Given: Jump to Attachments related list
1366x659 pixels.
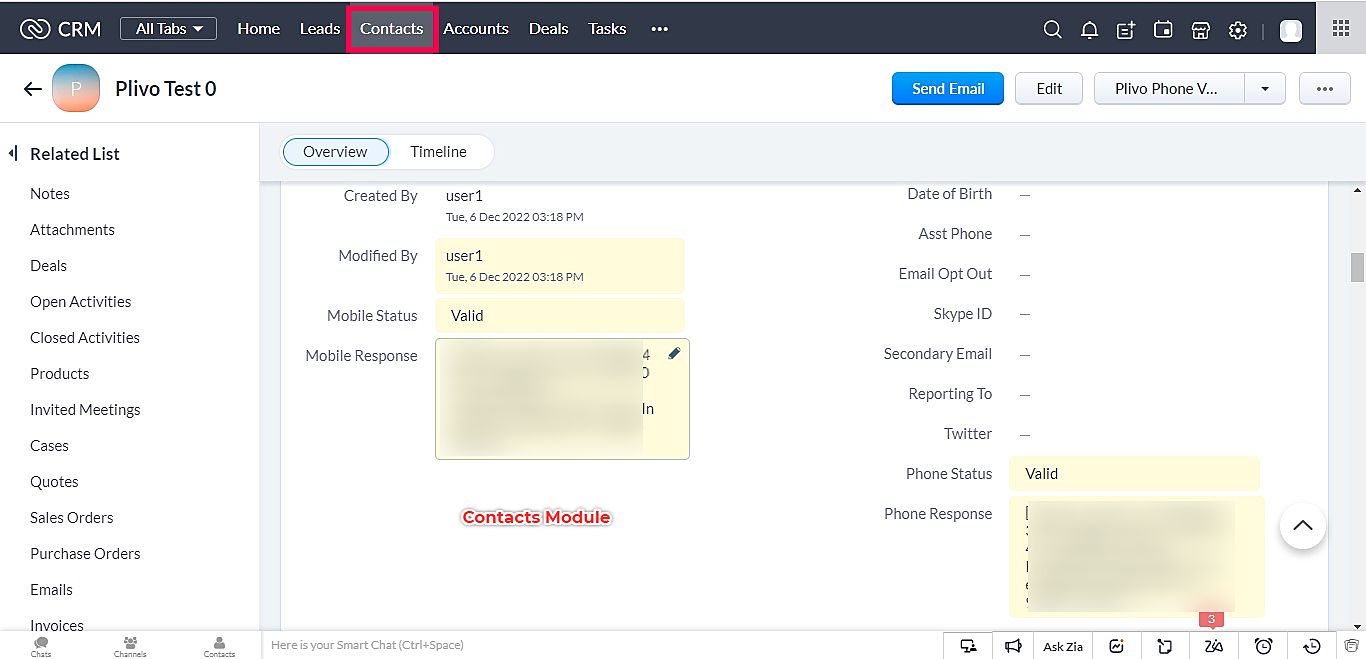Looking at the screenshot, I should (72, 230).
